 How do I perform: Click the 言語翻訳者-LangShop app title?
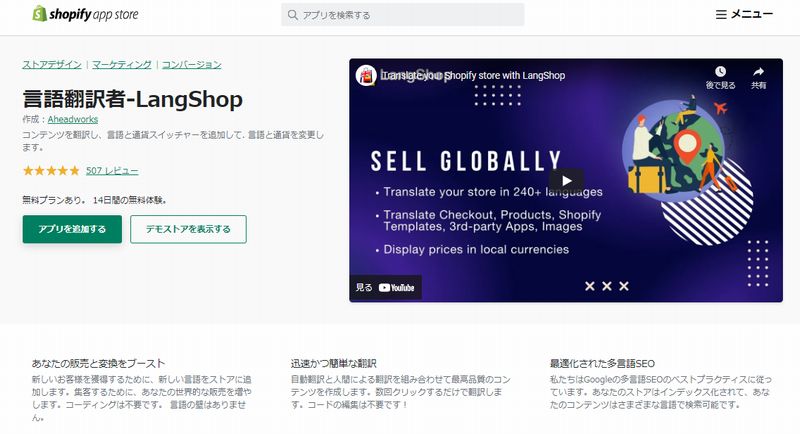[133, 99]
